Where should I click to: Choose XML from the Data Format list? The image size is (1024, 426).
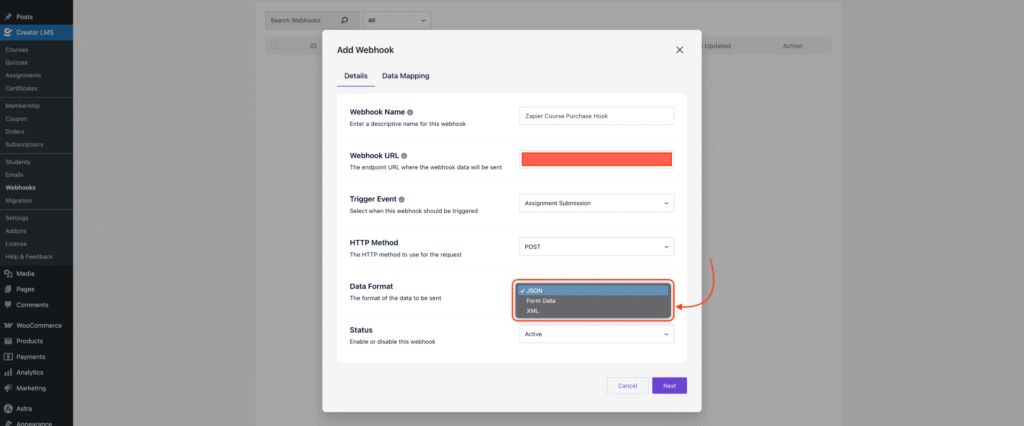(x=533, y=311)
